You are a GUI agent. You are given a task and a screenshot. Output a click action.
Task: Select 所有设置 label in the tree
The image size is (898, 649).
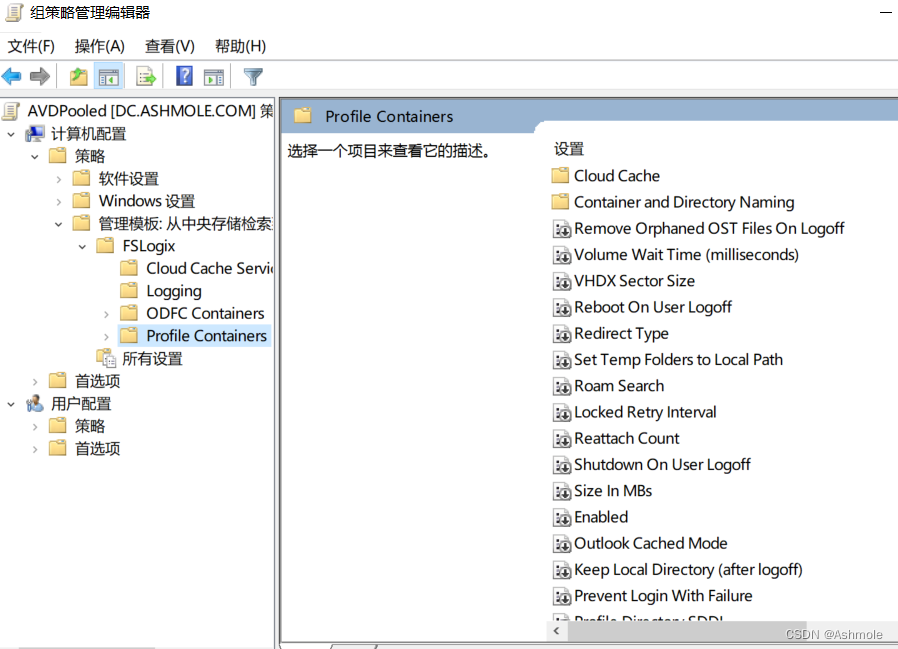pyautogui.click(x=152, y=359)
